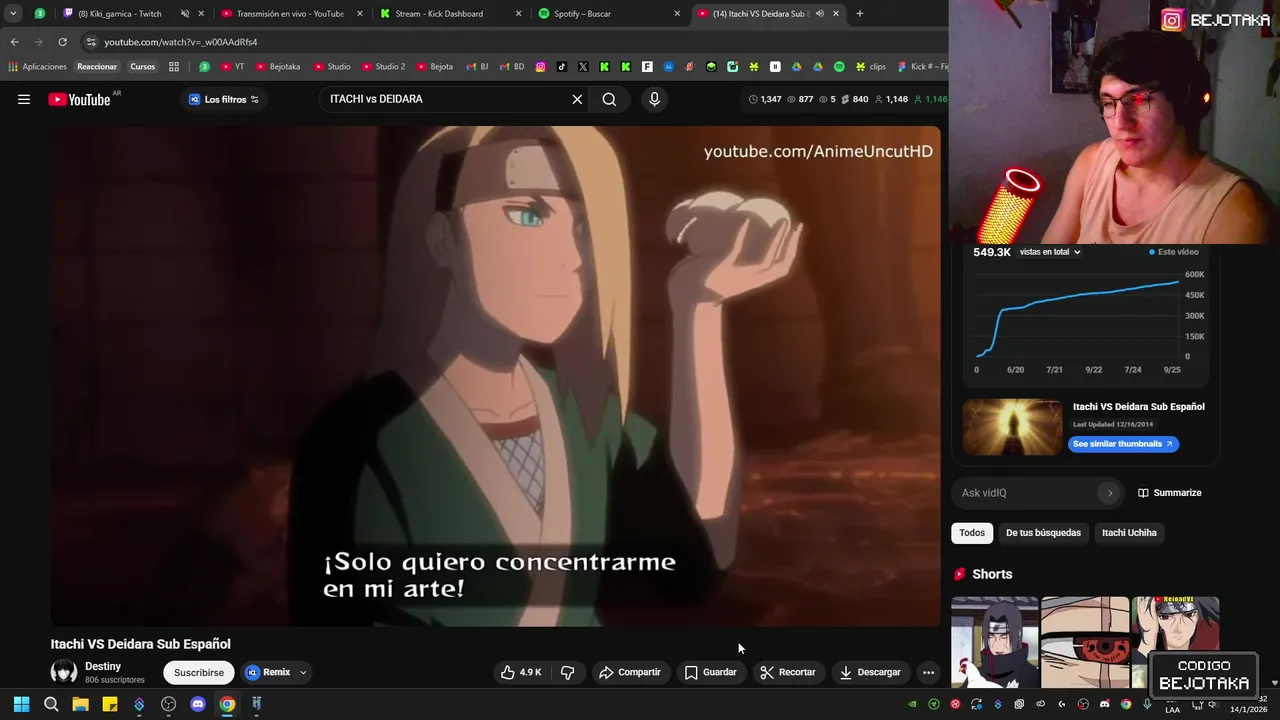1280x720 pixels.
Task: Open Chrome from the taskbar
Action: [x=227, y=704]
